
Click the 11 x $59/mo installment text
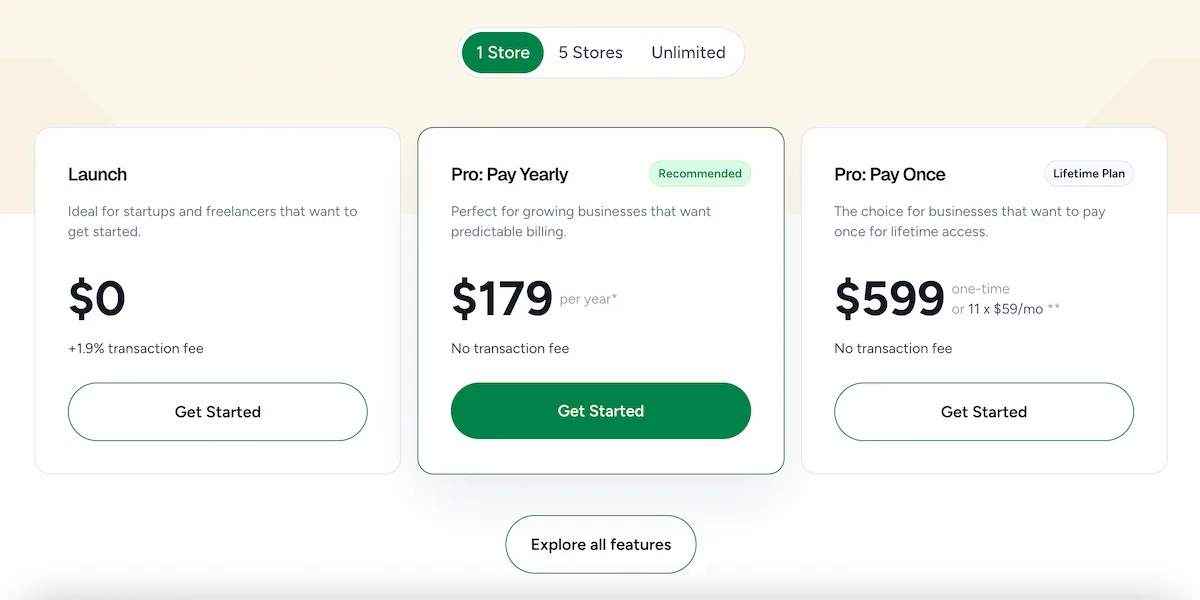[x=1005, y=310]
